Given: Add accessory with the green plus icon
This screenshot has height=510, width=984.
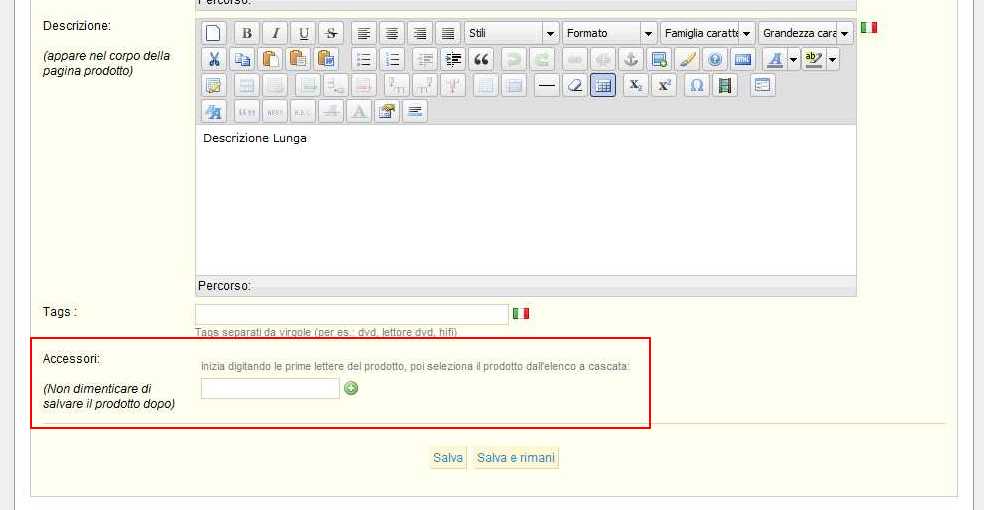Looking at the screenshot, I should 351,388.
